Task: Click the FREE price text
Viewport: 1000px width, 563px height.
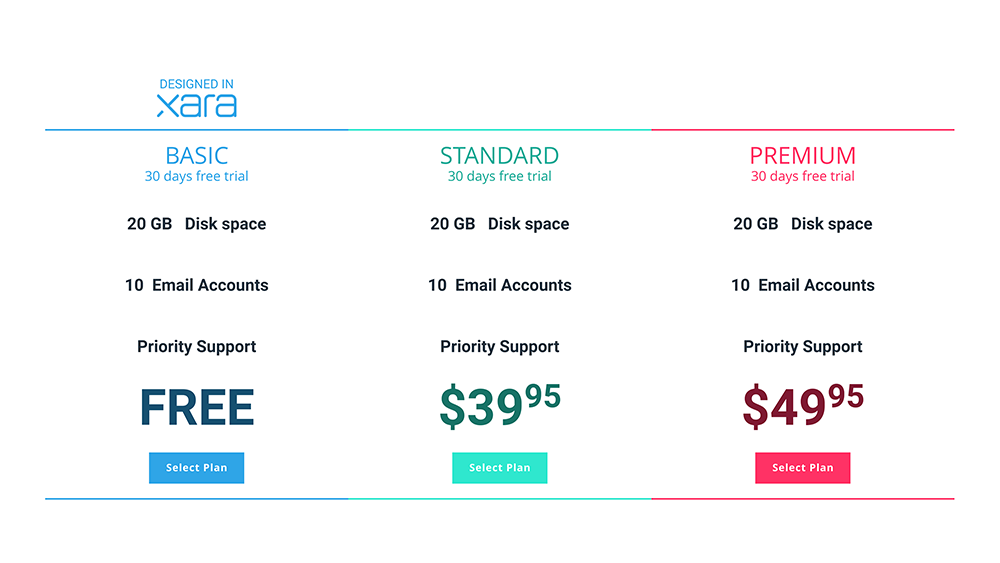Action: click(x=197, y=407)
